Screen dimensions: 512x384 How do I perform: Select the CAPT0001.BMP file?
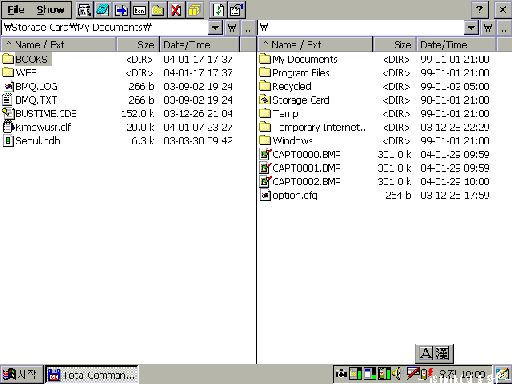tap(300, 168)
